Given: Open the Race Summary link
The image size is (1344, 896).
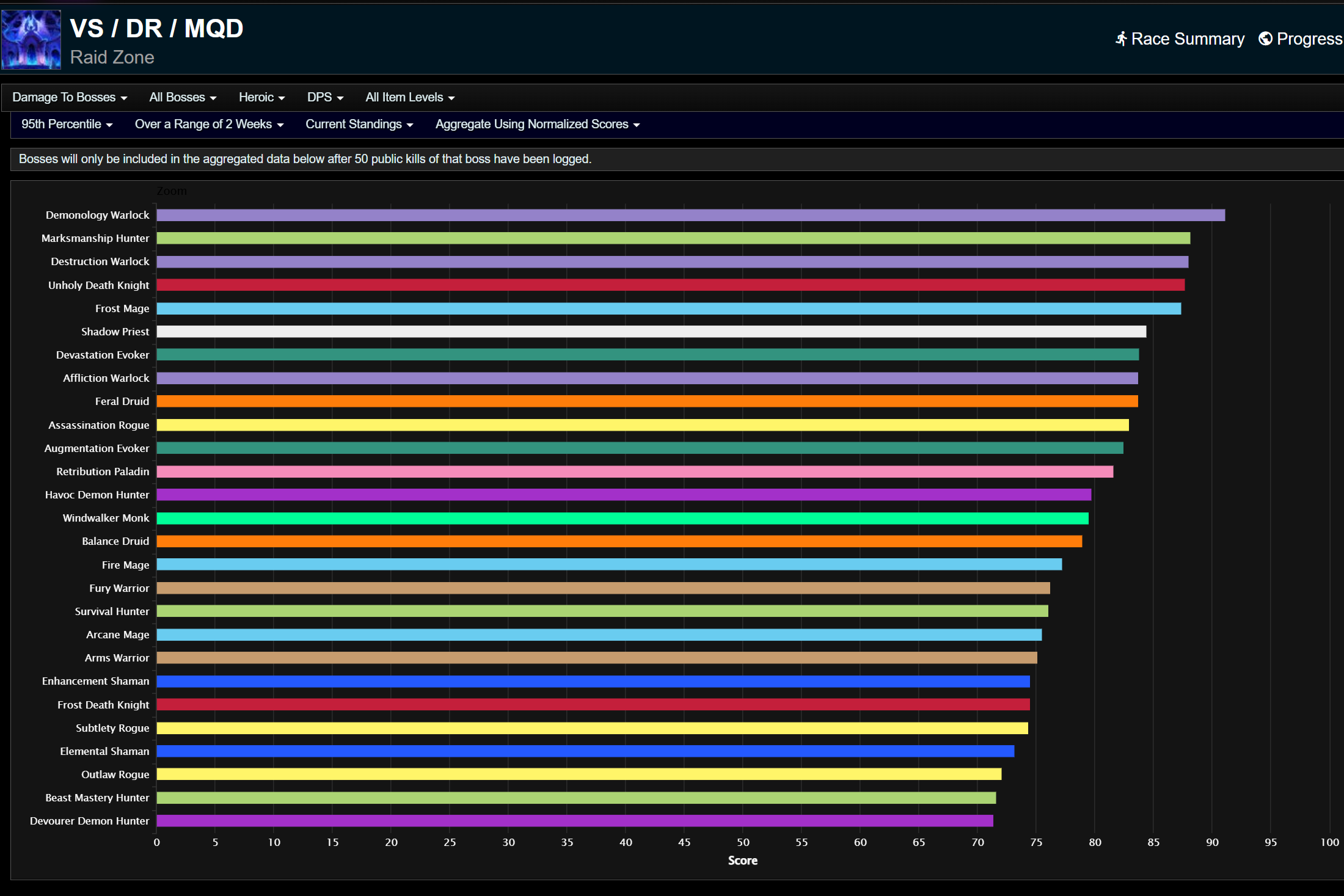Looking at the screenshot, I should pos(1187,39).
